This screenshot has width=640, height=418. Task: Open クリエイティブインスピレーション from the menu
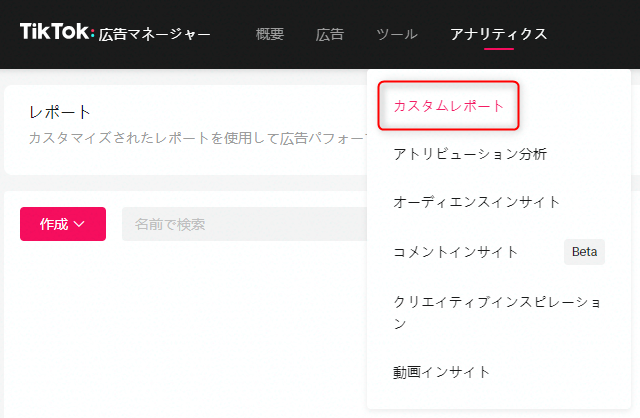[497, 312]
